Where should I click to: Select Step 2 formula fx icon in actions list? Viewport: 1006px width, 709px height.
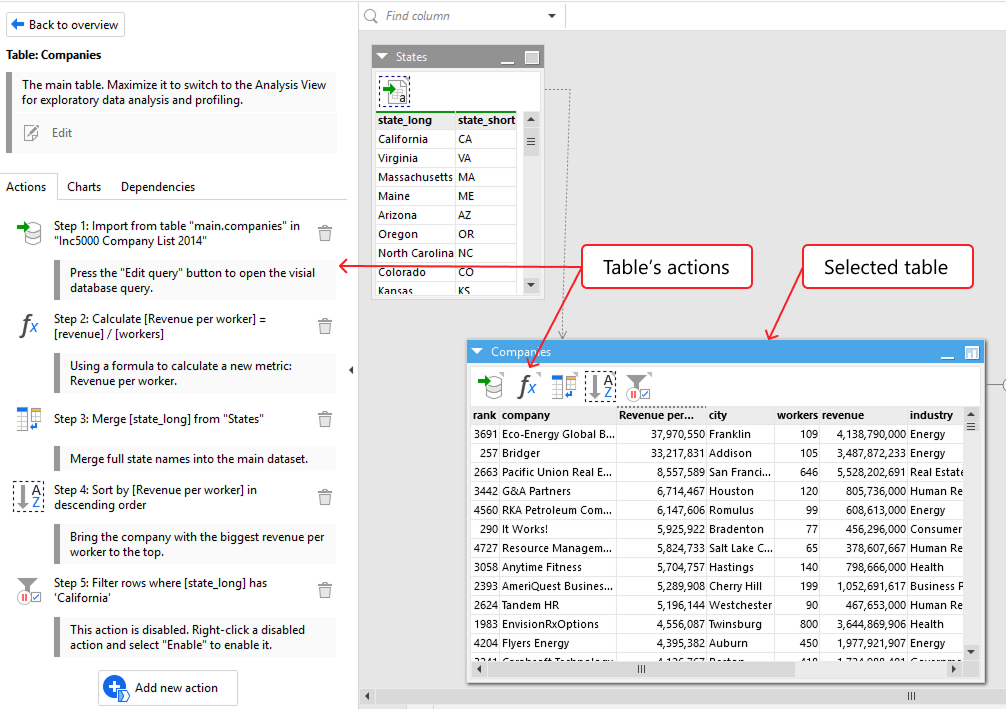(x=29, y=325)
